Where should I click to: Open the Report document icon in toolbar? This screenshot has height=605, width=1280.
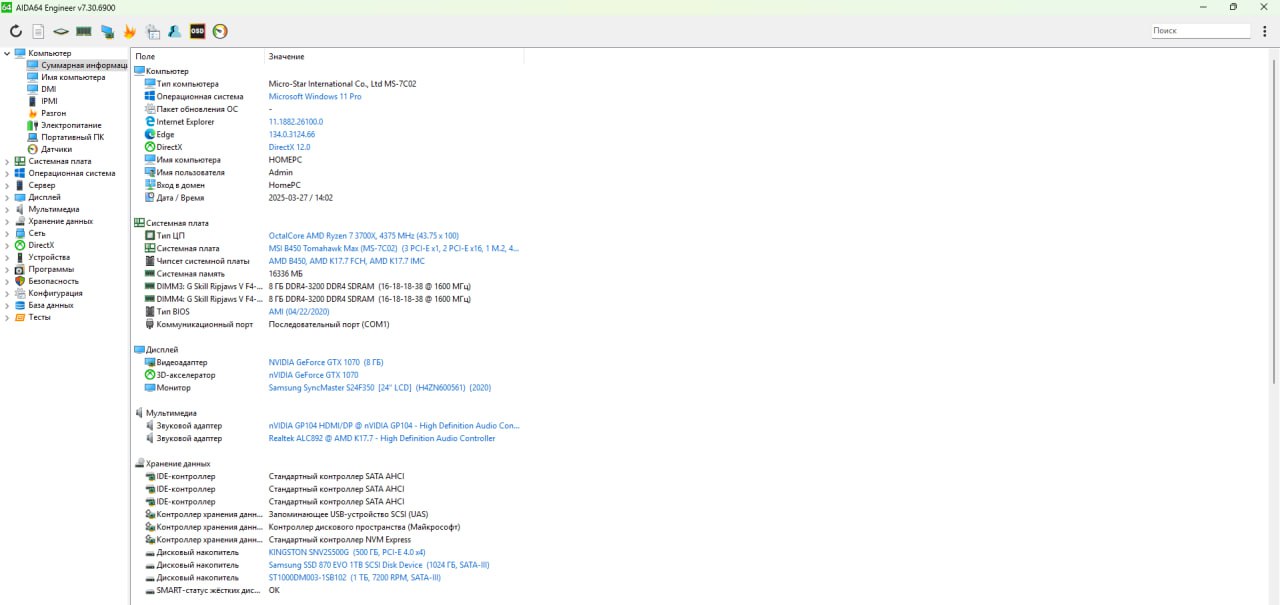coord(38,31)
